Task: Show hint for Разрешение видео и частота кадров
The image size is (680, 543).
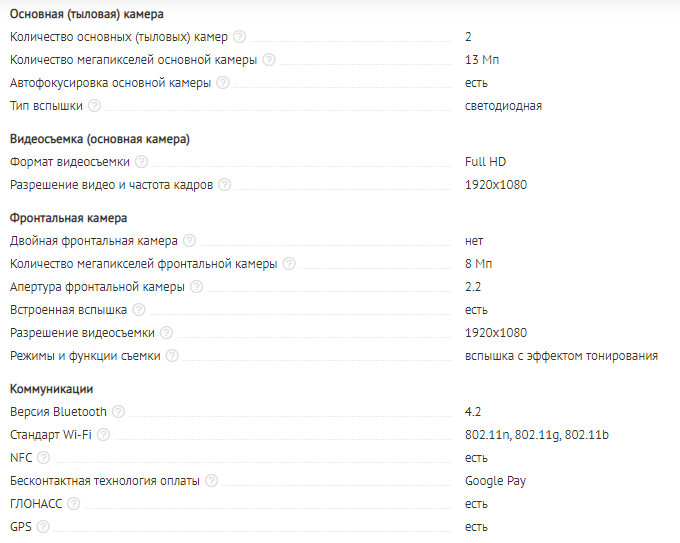Action: pos(225,185)
